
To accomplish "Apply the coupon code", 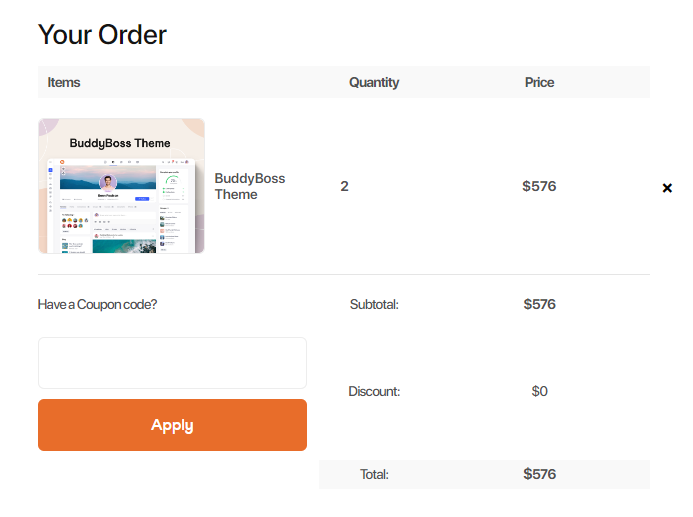I will coord(172,425).
